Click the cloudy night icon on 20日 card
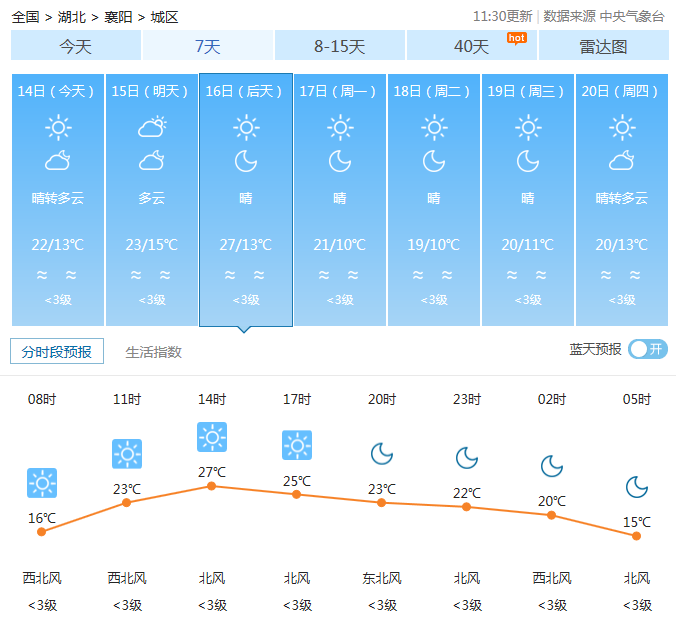Image resolution: width=676 pixels, height=639 pixels. 622,161
